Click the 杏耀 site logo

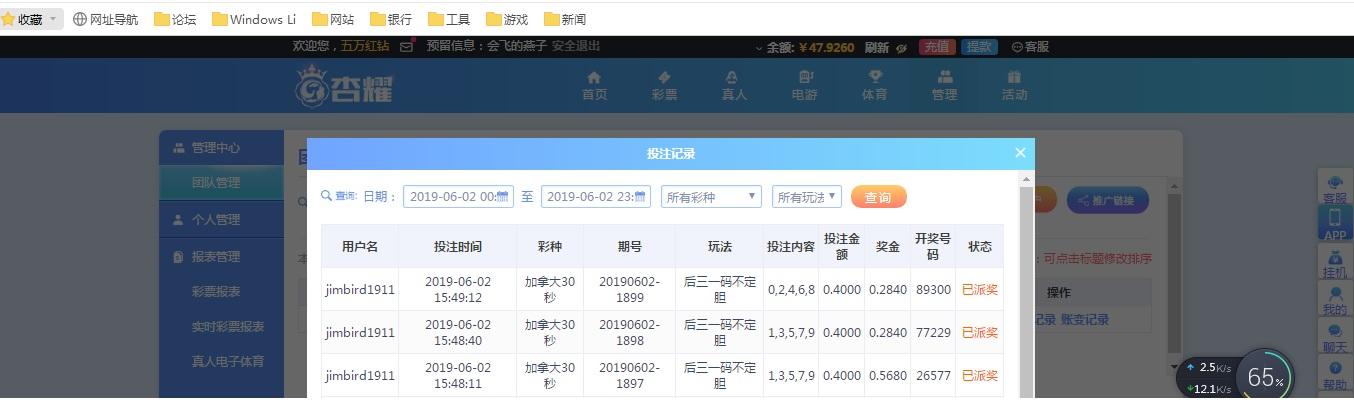click(x=344, y=86)
